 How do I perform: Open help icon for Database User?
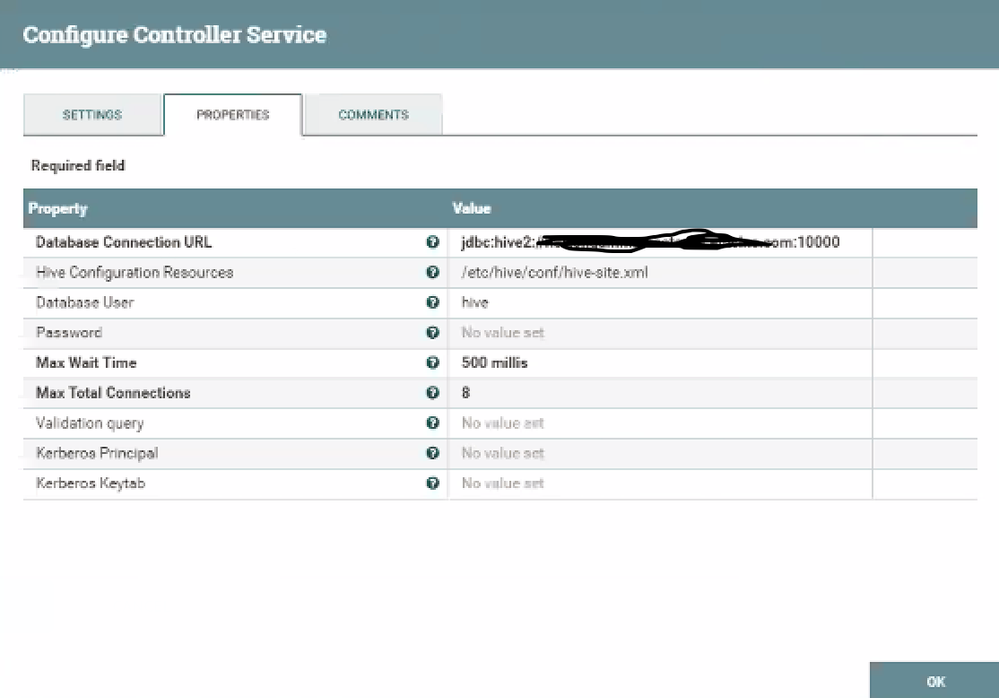coord(433,303)
